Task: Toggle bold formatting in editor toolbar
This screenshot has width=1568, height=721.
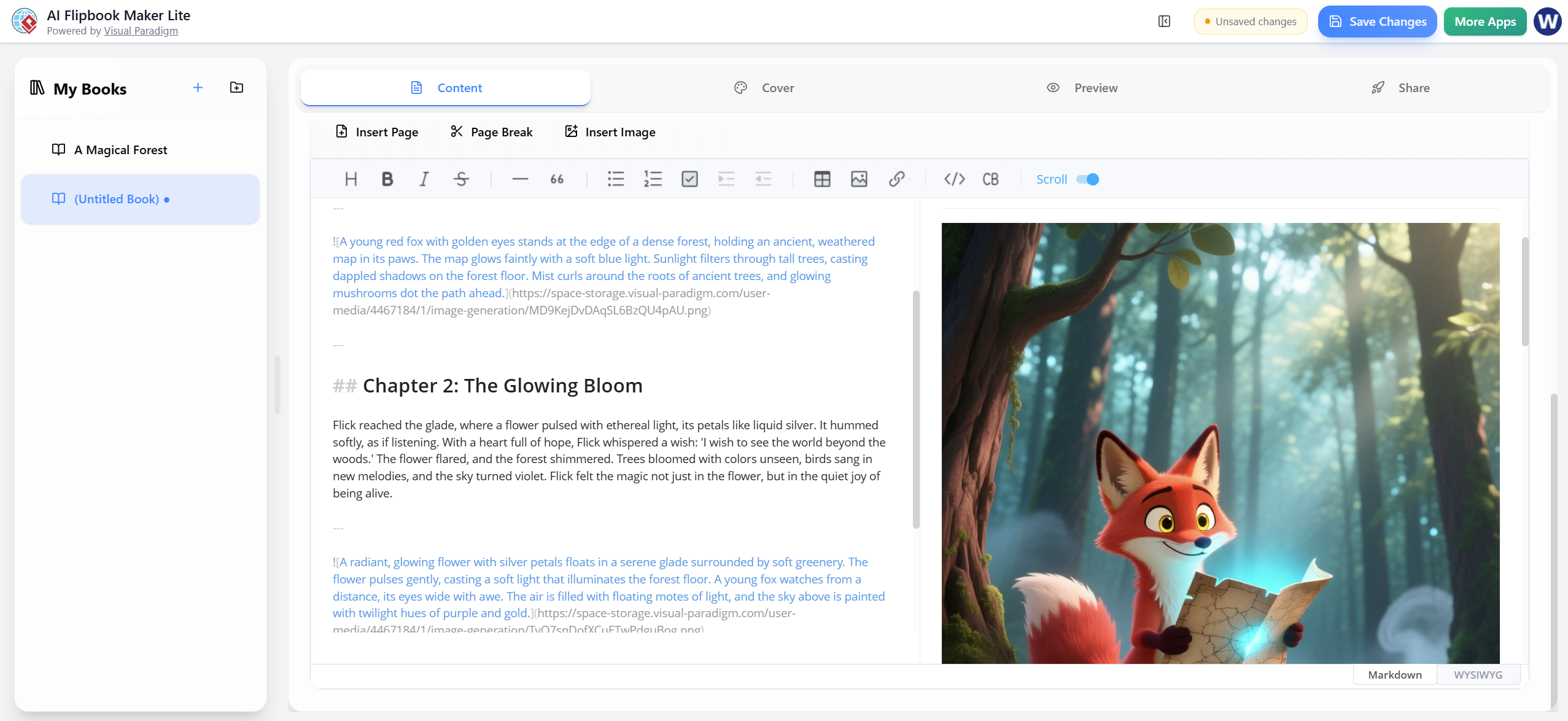Action: (x=387, y=179)
